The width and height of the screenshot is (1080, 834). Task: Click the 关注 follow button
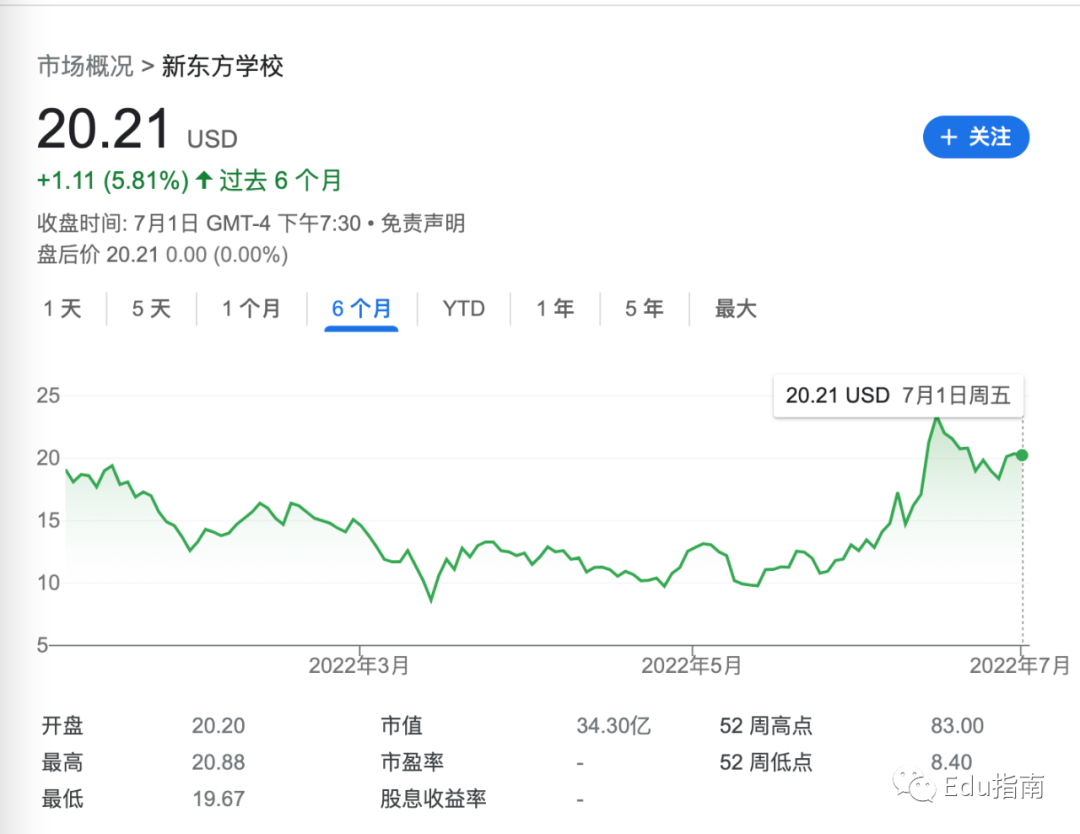(x=975, y=137)
